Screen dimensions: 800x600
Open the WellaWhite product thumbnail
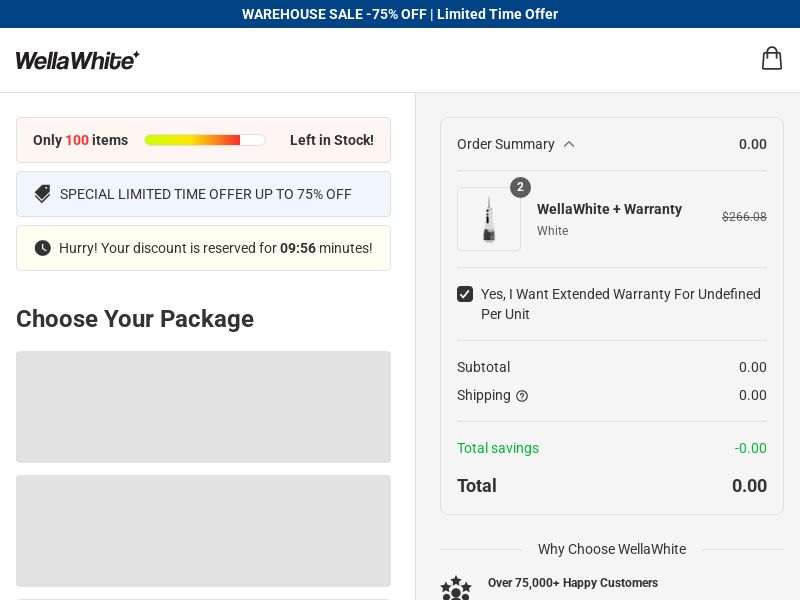tap(489, 219)
